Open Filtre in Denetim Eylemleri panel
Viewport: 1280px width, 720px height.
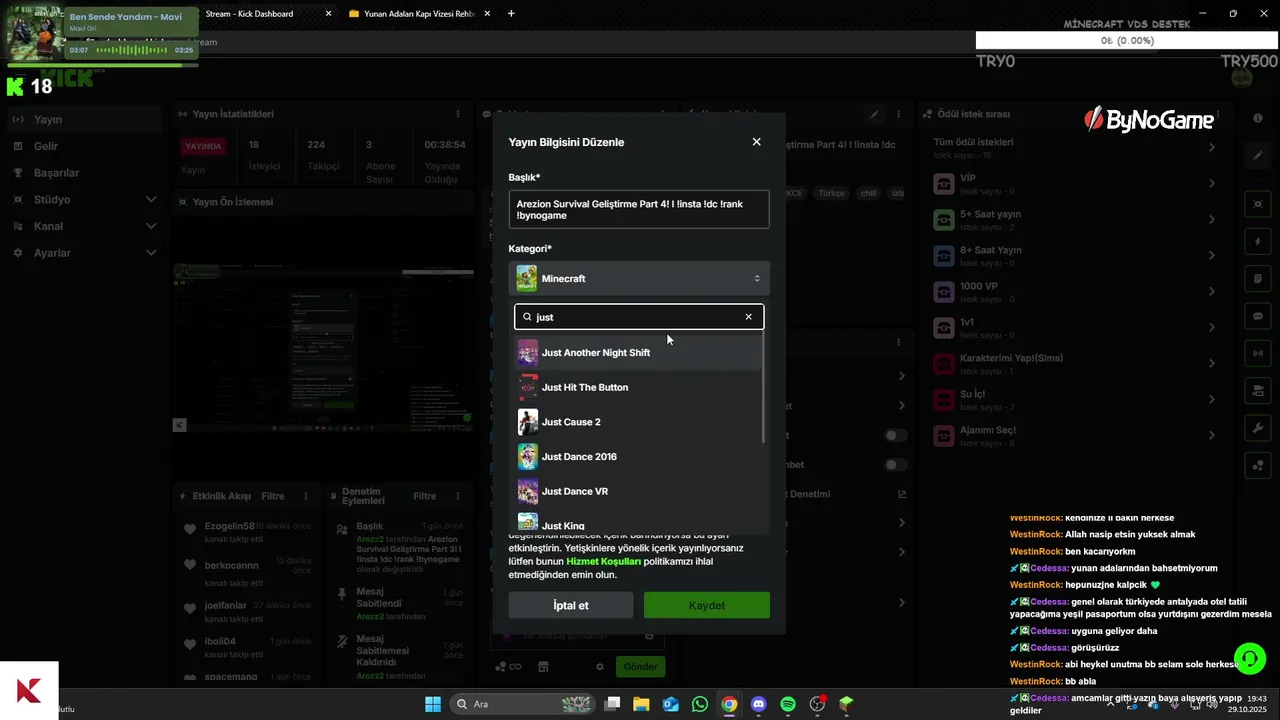tap(425, 496)
